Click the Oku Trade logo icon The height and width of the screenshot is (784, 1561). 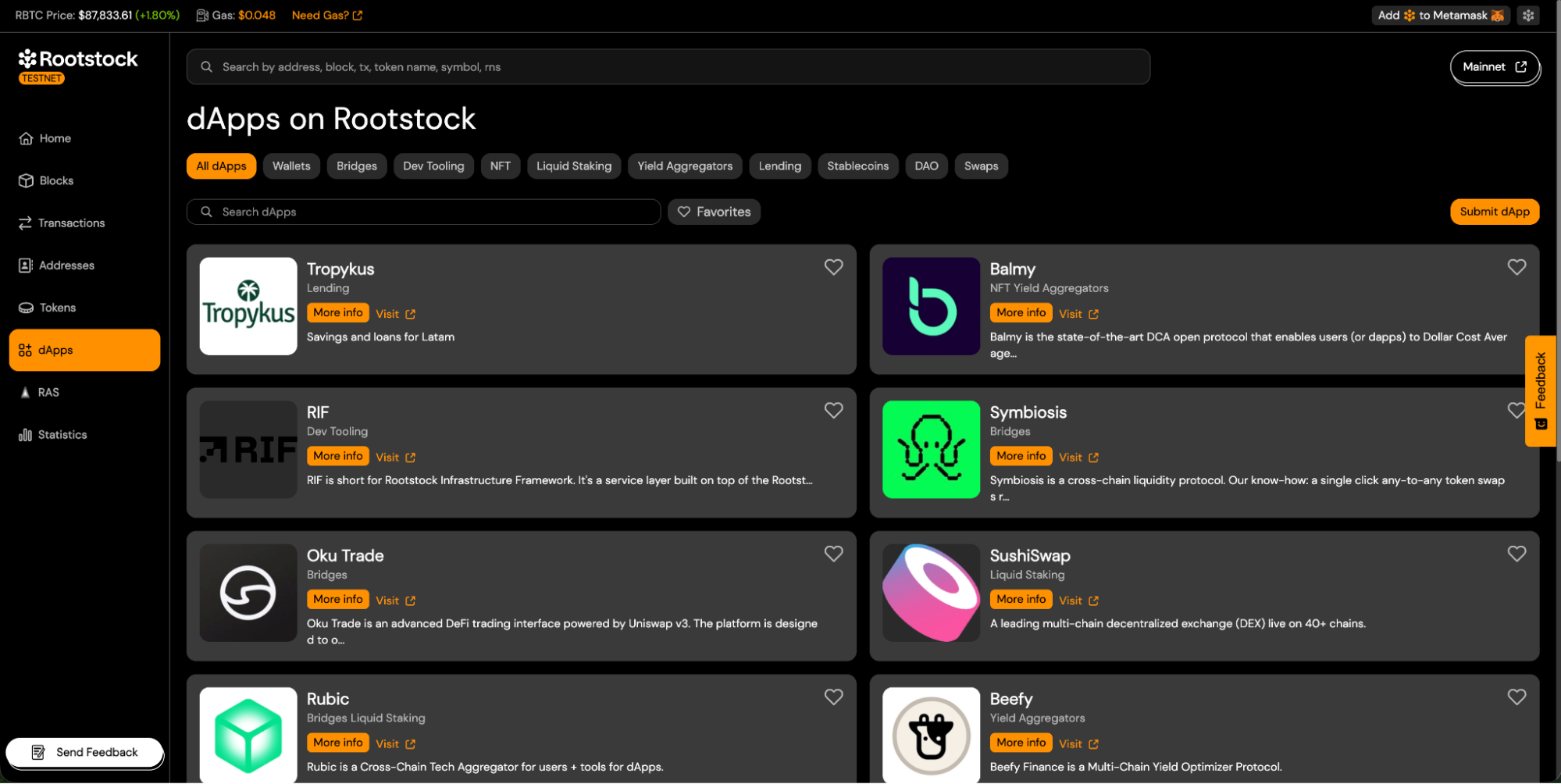click(248, 593)
